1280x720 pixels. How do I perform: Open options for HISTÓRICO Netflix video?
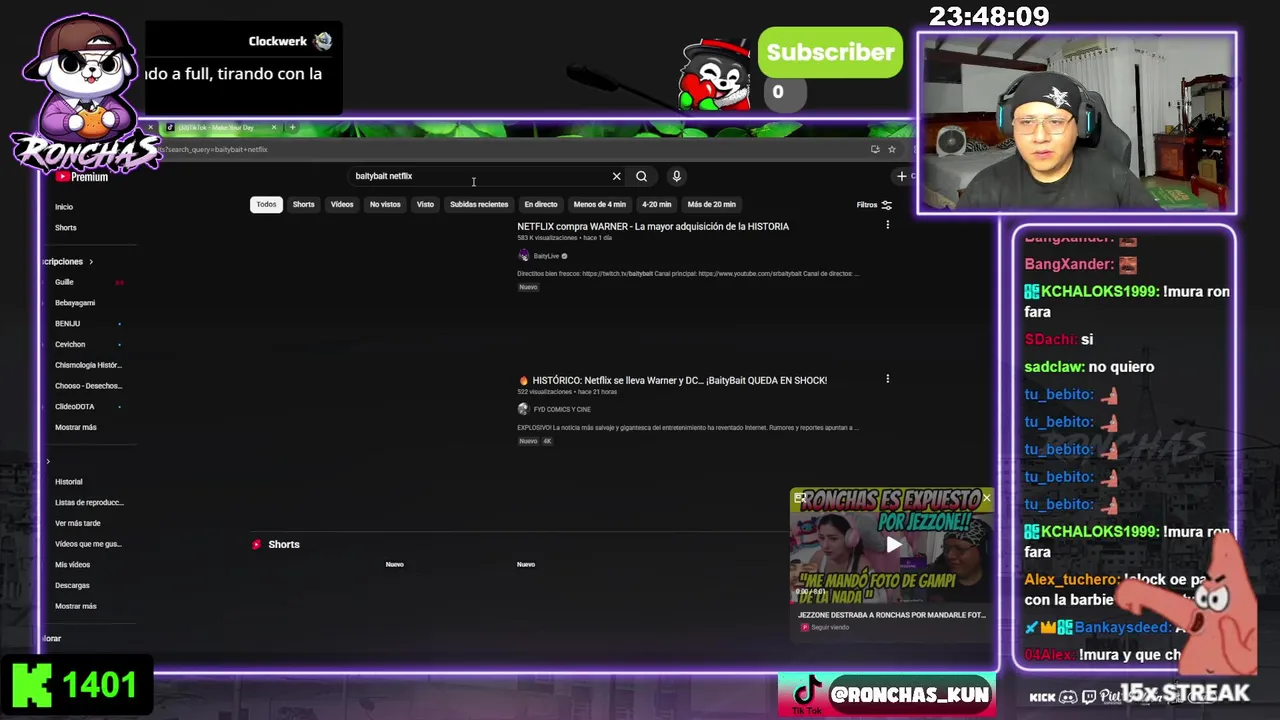click(887, 379)
